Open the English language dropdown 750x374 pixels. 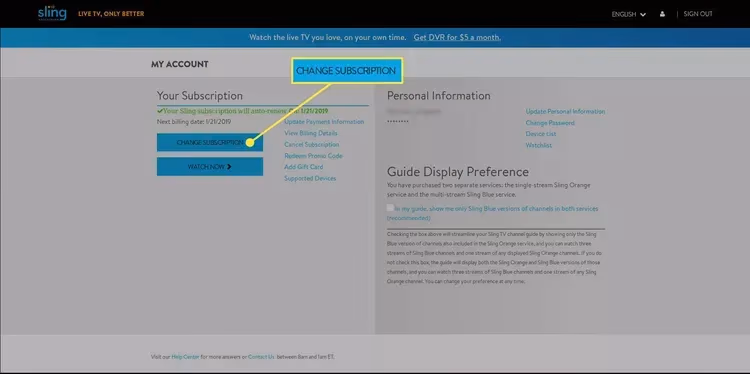[629, 14]
